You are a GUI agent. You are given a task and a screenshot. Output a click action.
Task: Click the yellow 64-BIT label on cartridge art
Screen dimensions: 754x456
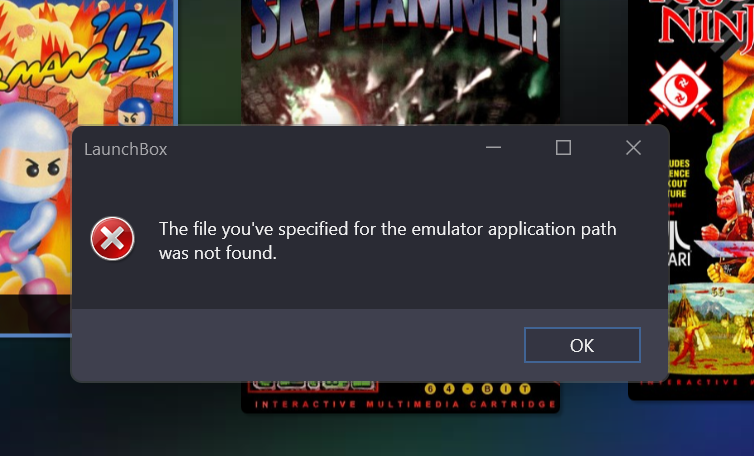click(x=477, y=389)
